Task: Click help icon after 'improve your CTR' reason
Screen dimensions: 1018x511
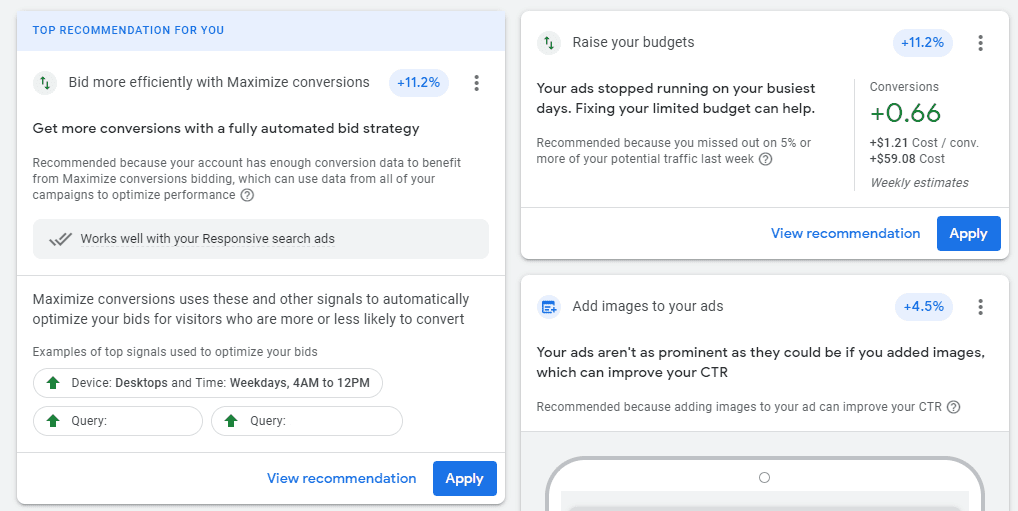Action: [x=953, y=407]
